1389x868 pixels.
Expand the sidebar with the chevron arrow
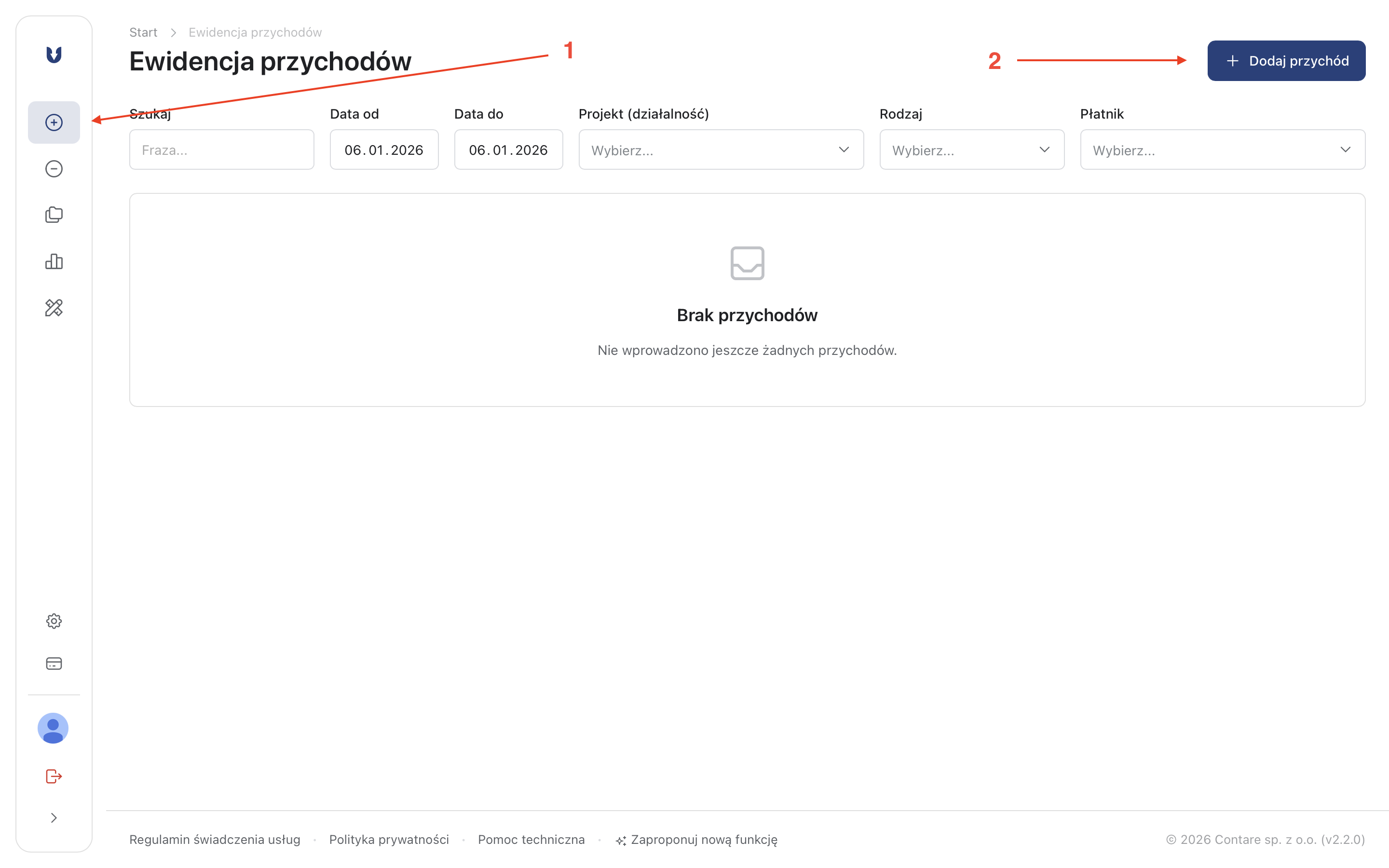54,818
